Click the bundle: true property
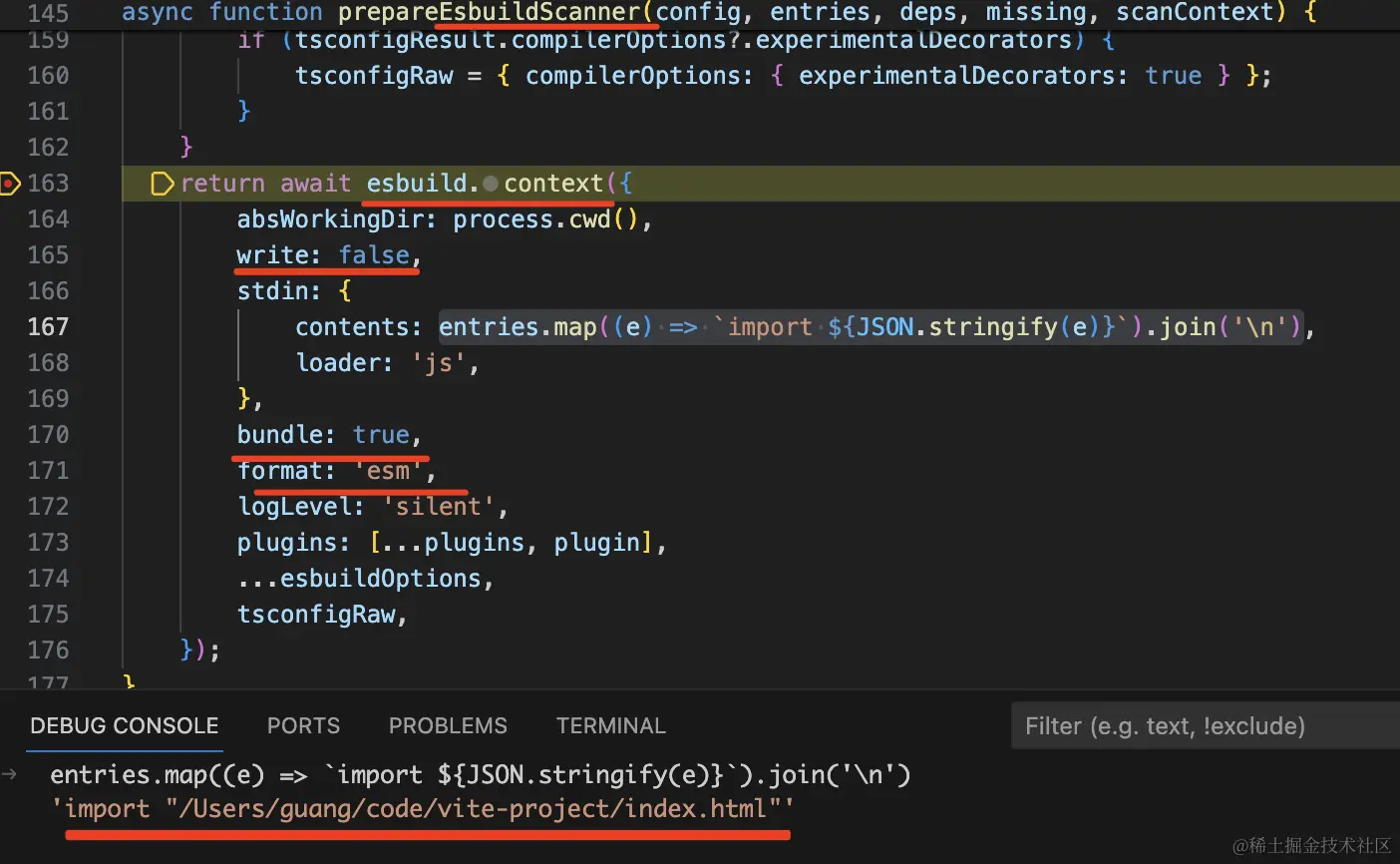The height and width of the screenshot is (864, 1400). point(329,435)
